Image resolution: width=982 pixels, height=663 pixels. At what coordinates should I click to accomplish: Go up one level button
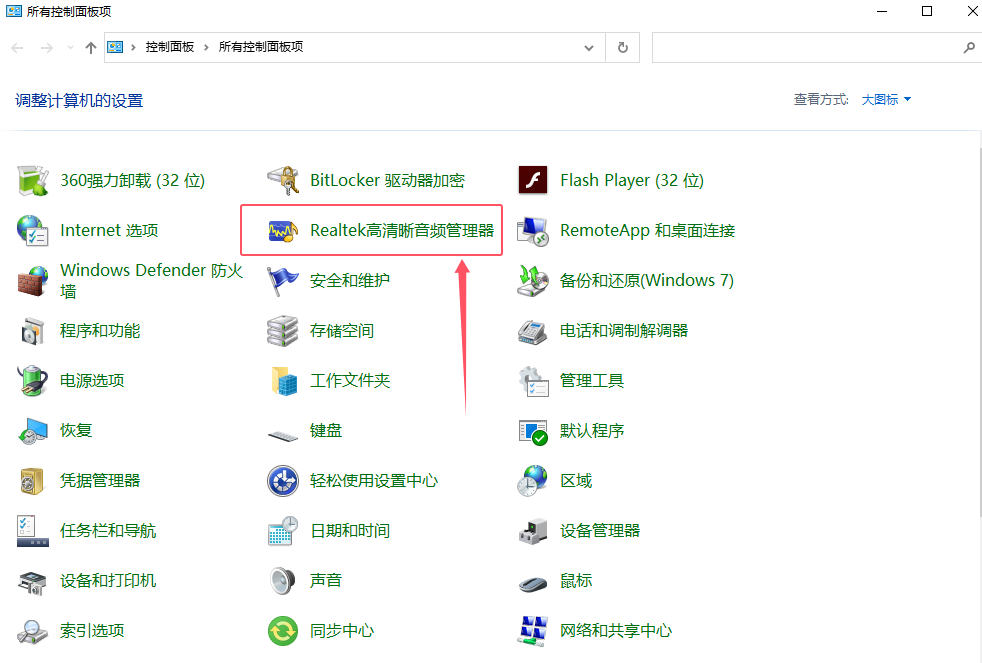pyautogui.click(x=91, y=48)
